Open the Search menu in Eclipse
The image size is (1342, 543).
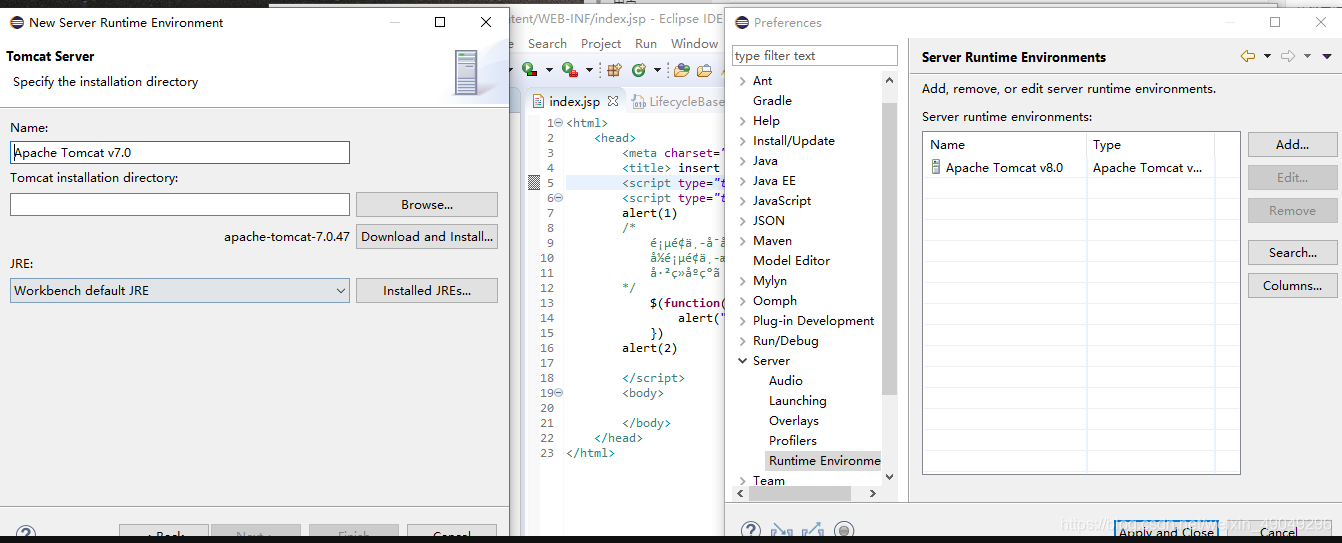pos(547,44)
